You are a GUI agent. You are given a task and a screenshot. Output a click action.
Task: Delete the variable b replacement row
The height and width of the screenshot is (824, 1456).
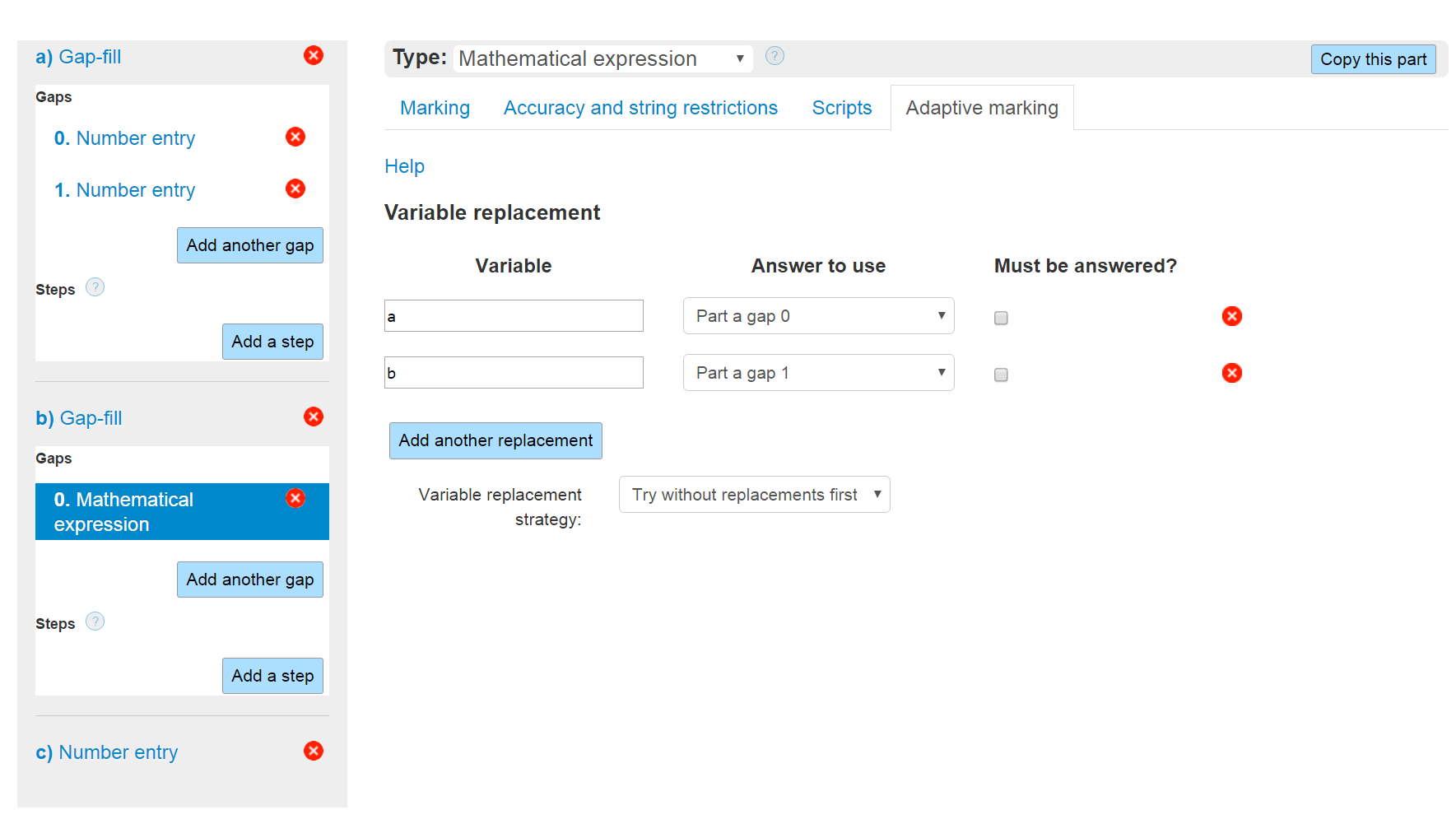pyautogui.click(x=1231, y=373)
